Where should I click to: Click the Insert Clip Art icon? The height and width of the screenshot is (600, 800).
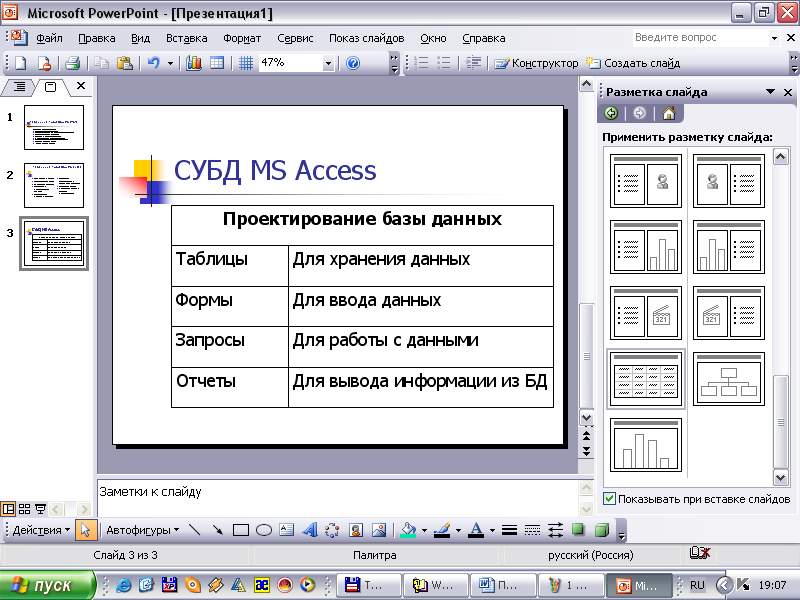tap(356, 530)
